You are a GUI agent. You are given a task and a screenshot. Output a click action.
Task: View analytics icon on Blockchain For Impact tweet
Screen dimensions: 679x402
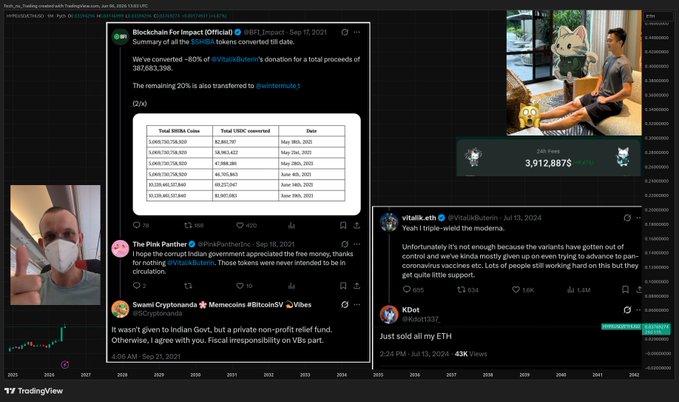click(291, 225)
